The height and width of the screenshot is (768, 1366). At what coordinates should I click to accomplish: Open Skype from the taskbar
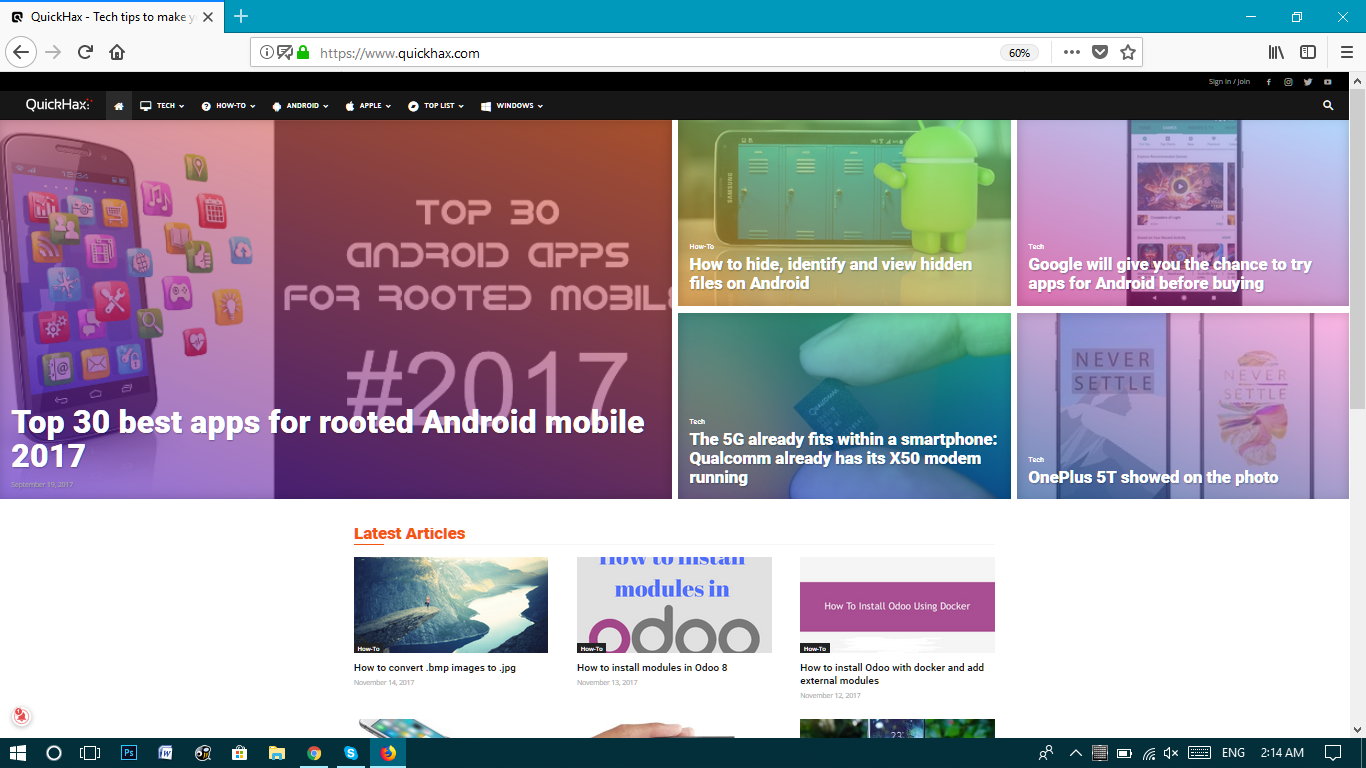[x=351, y=753]
